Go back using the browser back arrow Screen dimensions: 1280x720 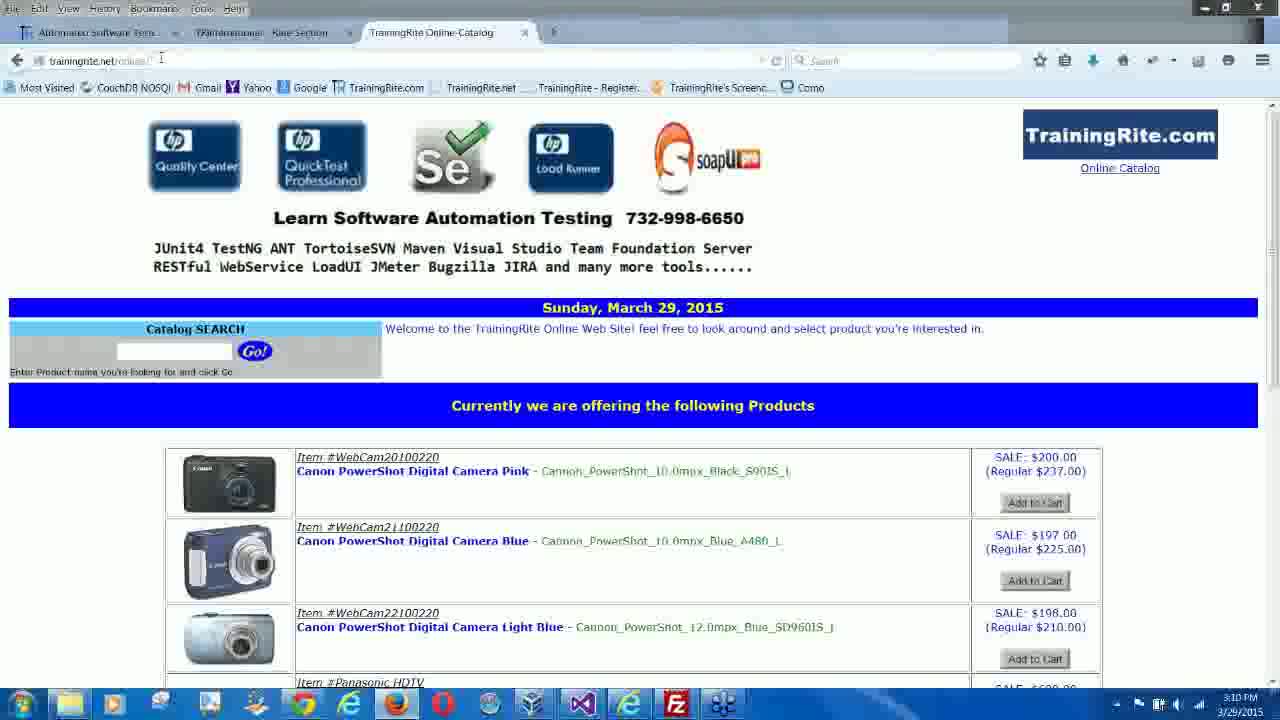click(17, 61)
